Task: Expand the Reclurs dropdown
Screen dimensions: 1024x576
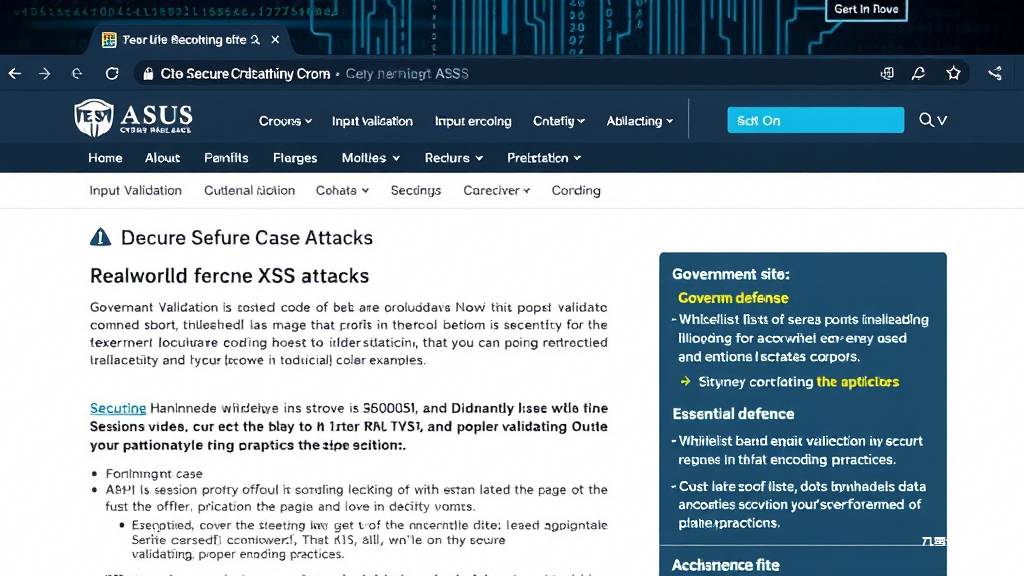Action: (x=454, y=158)
